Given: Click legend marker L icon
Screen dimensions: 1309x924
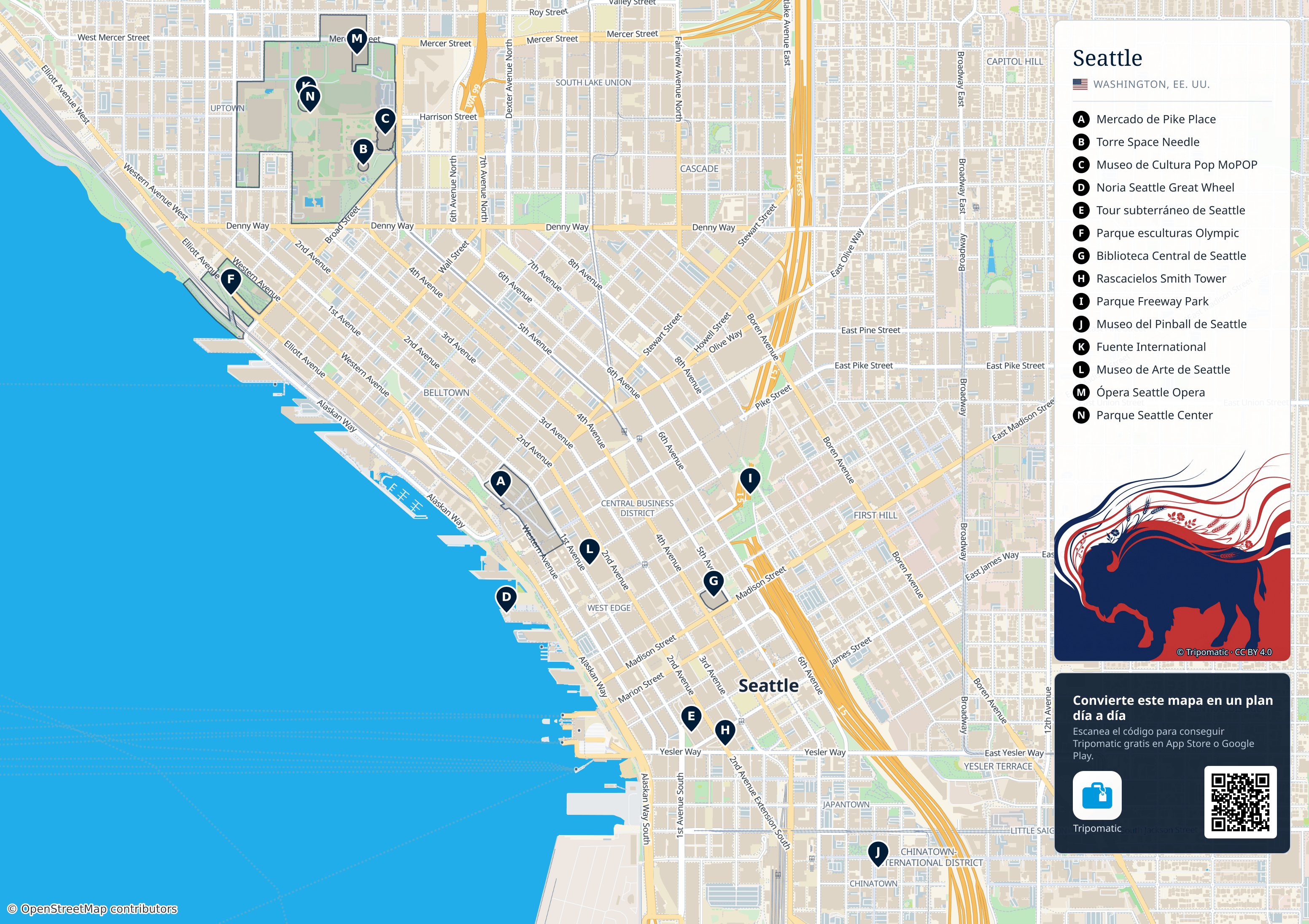Looking at the screenshot, I should 1081,370.
